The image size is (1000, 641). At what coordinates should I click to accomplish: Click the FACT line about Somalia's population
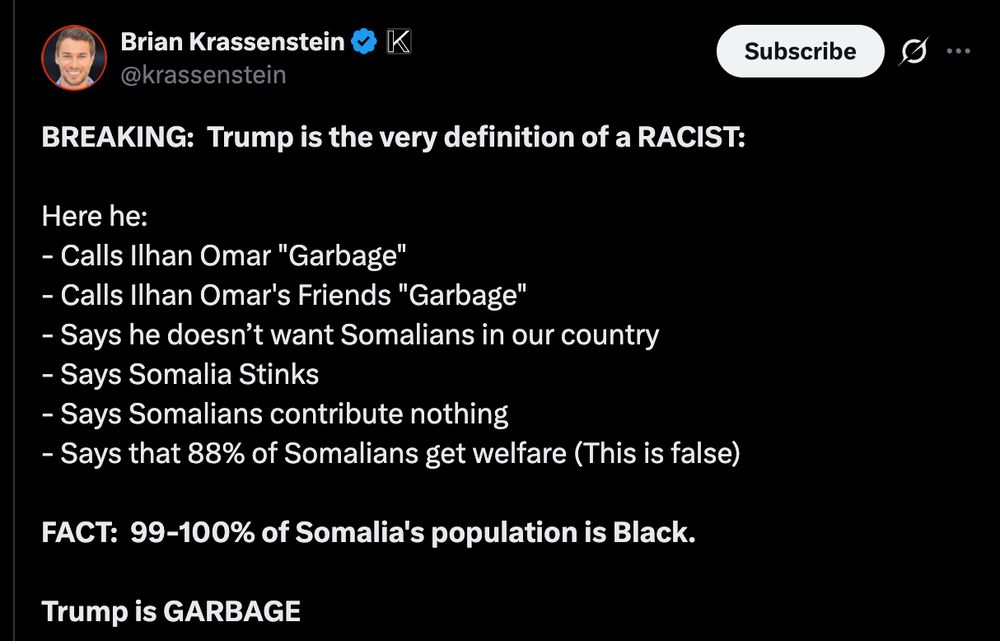[368, 532]
